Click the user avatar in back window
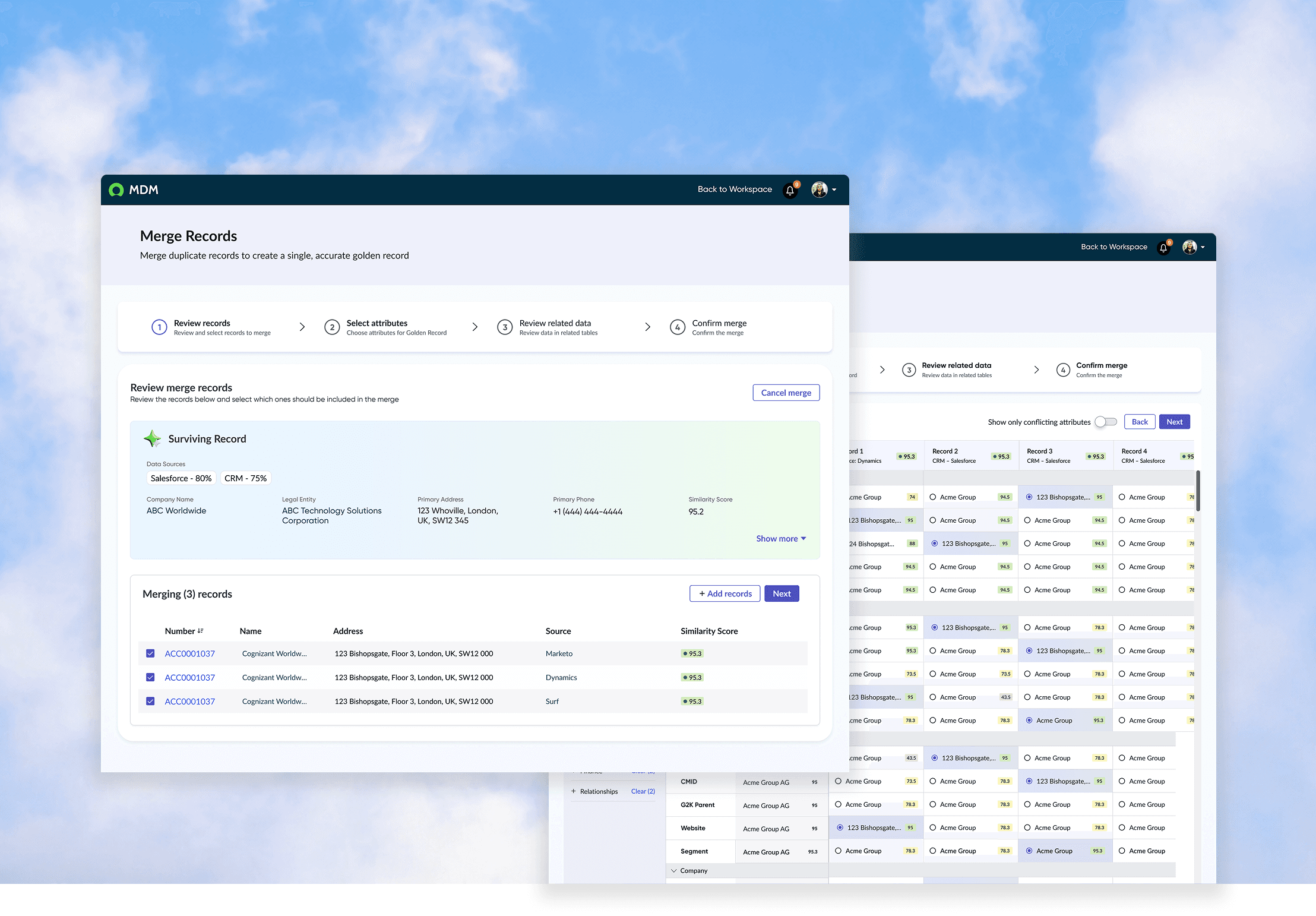 (1190, 247)
